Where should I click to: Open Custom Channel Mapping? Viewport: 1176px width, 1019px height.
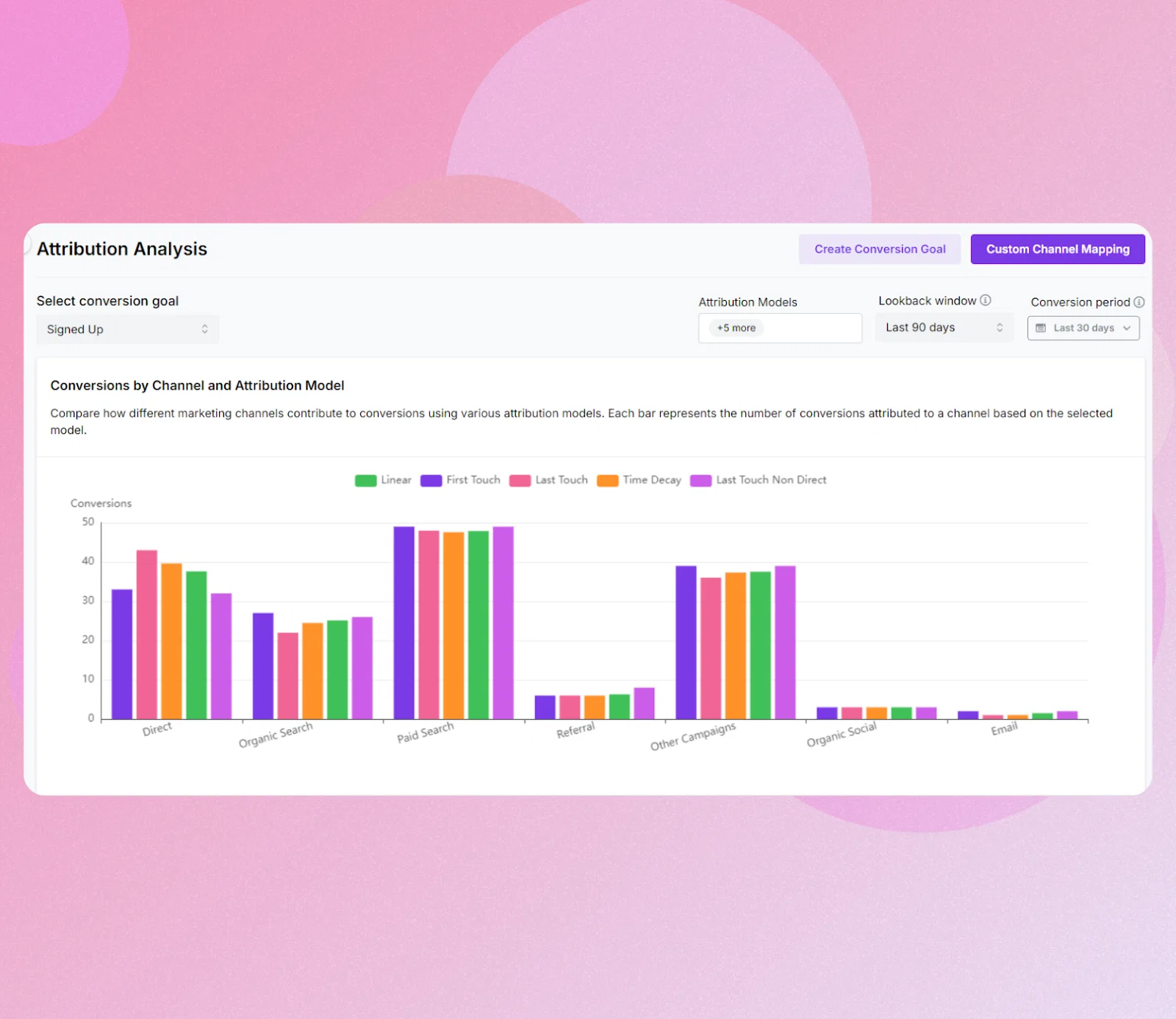coord(1058,249)
